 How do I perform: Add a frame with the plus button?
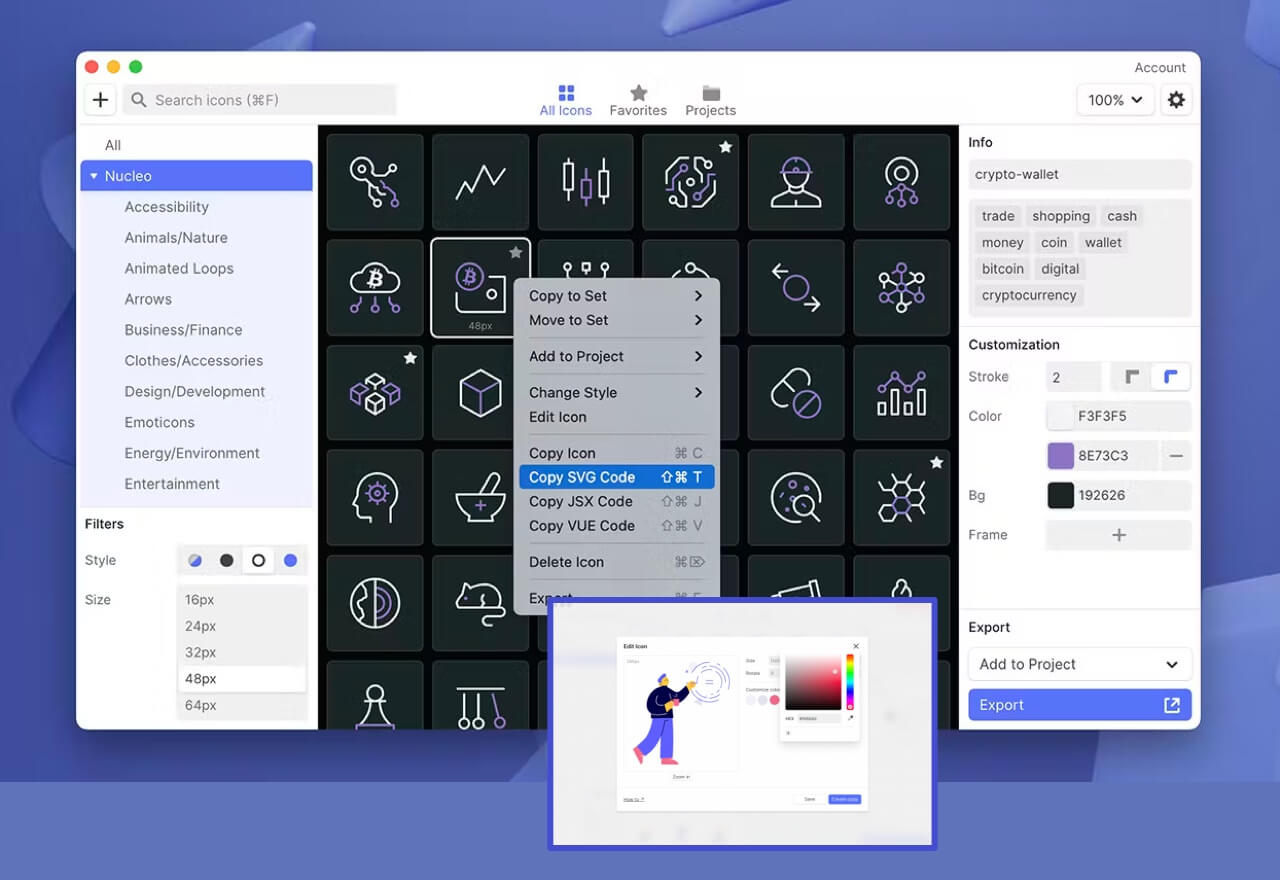pos(1118,535)
